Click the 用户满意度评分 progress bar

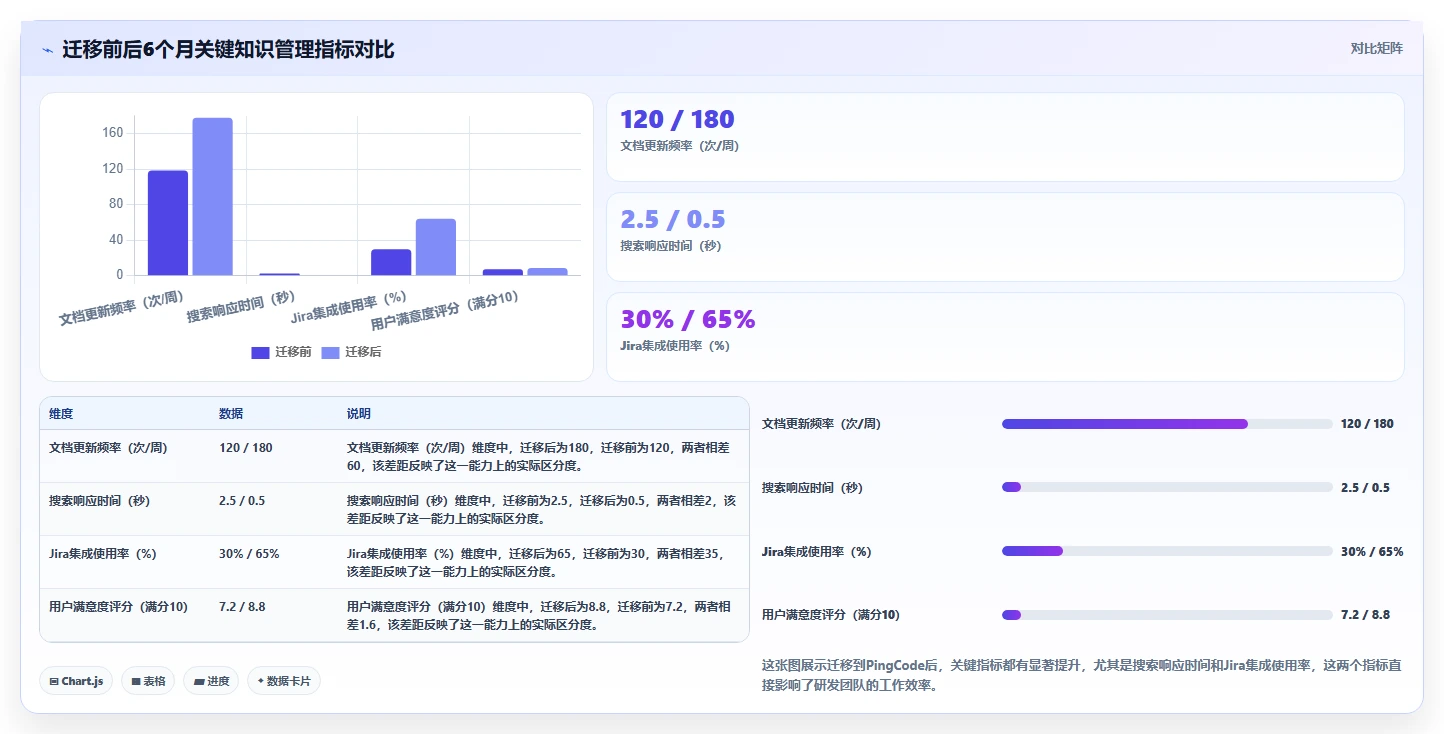tap(1167, 615)
